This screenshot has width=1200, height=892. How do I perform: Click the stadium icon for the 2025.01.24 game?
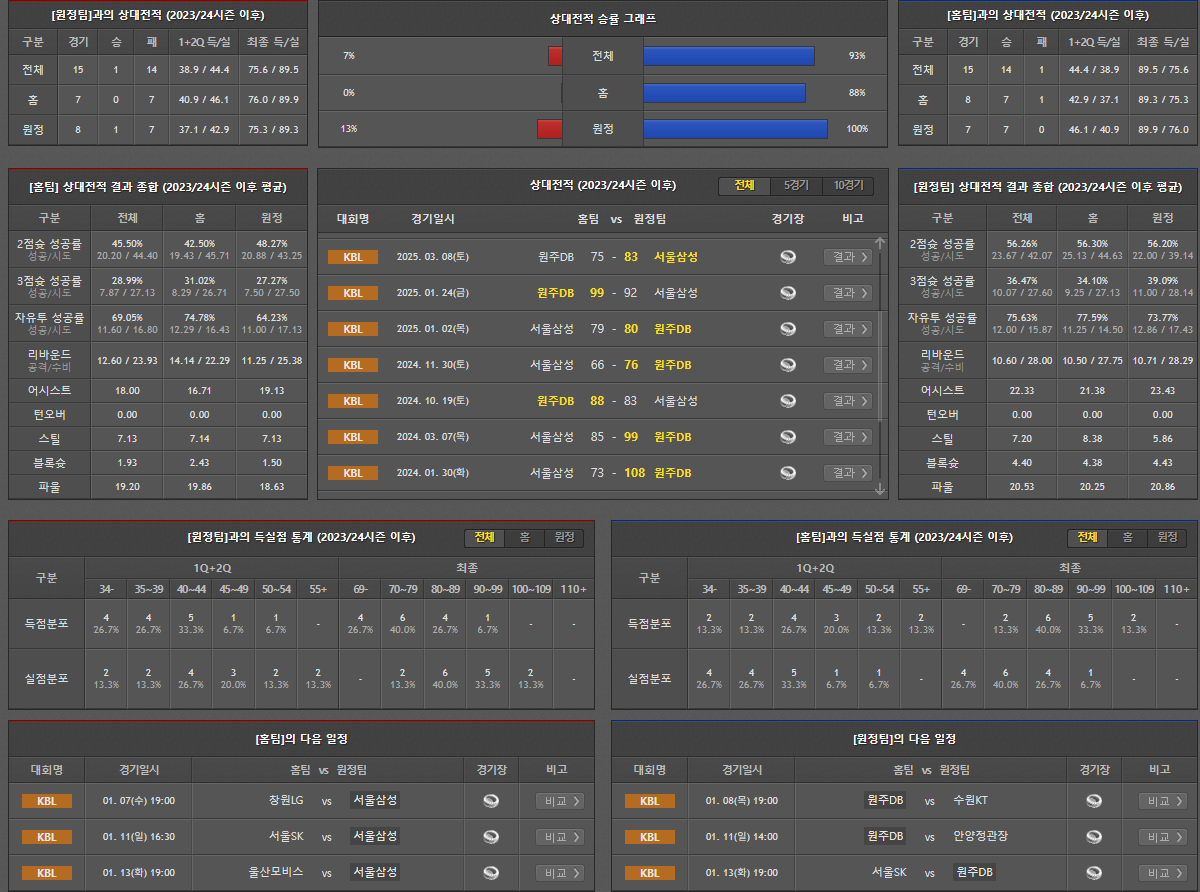point(788,293)
